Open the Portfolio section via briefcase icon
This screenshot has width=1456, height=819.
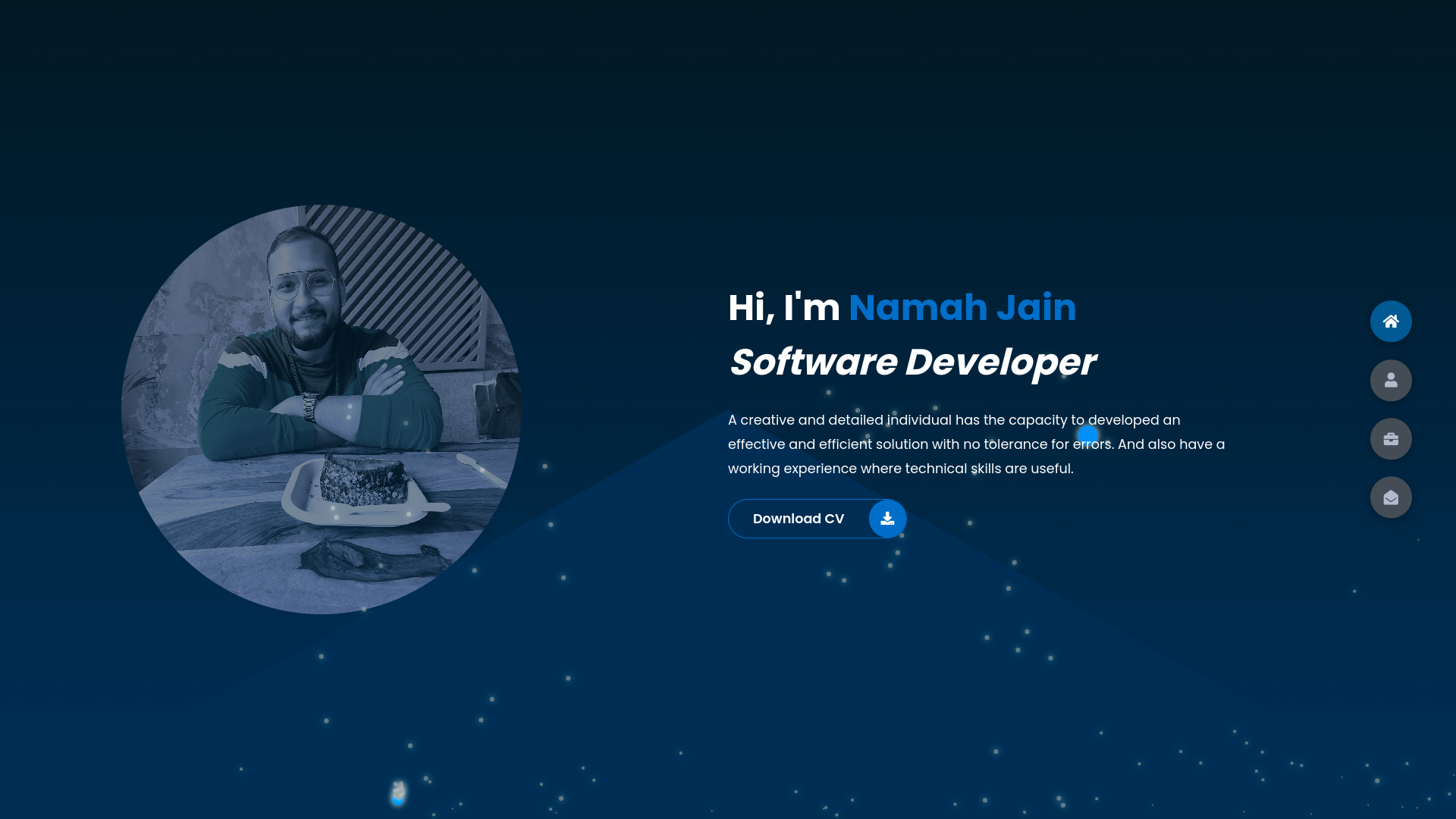1390,439
